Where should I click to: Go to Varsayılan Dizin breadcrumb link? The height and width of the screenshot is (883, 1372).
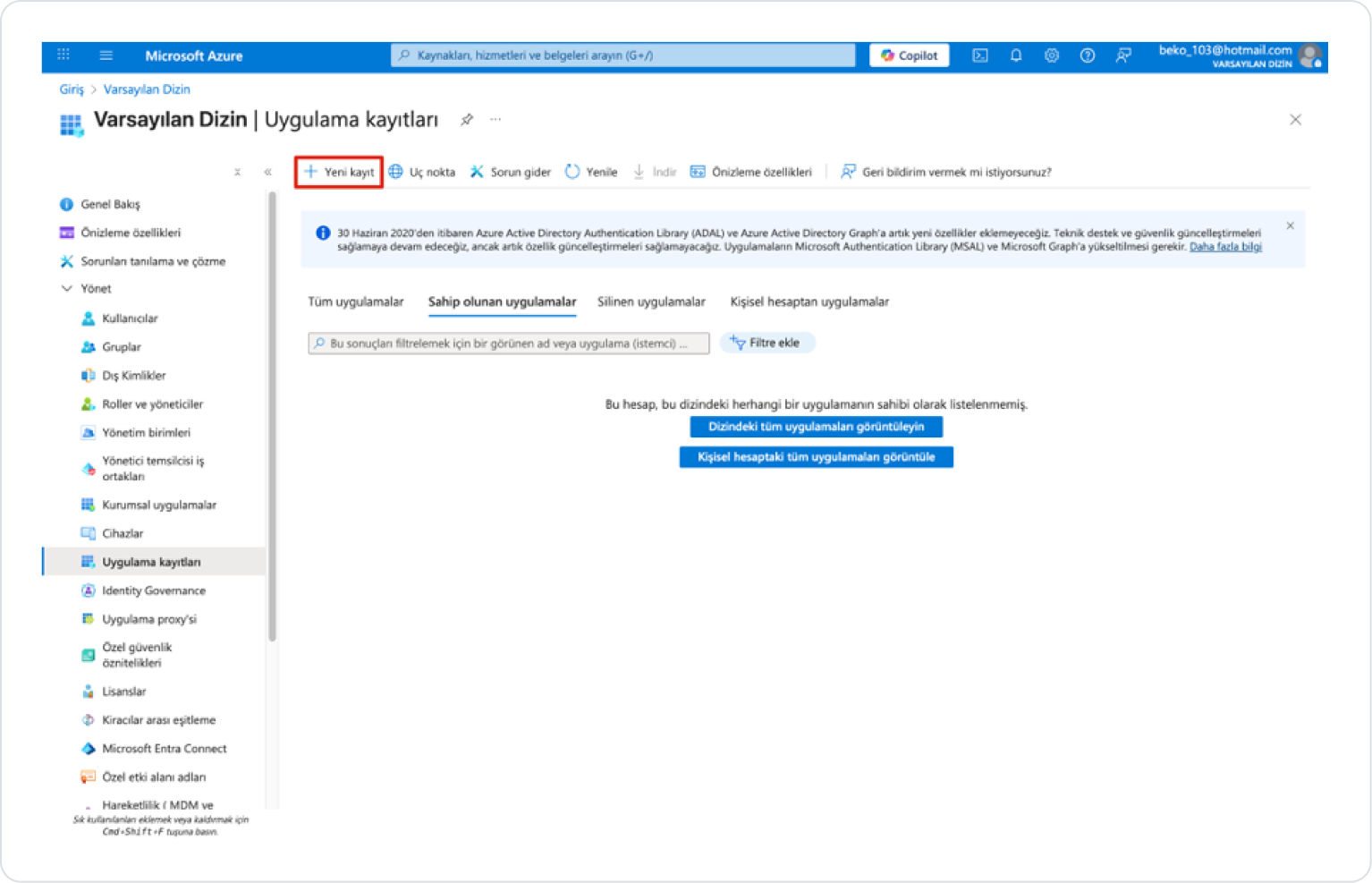147,89
